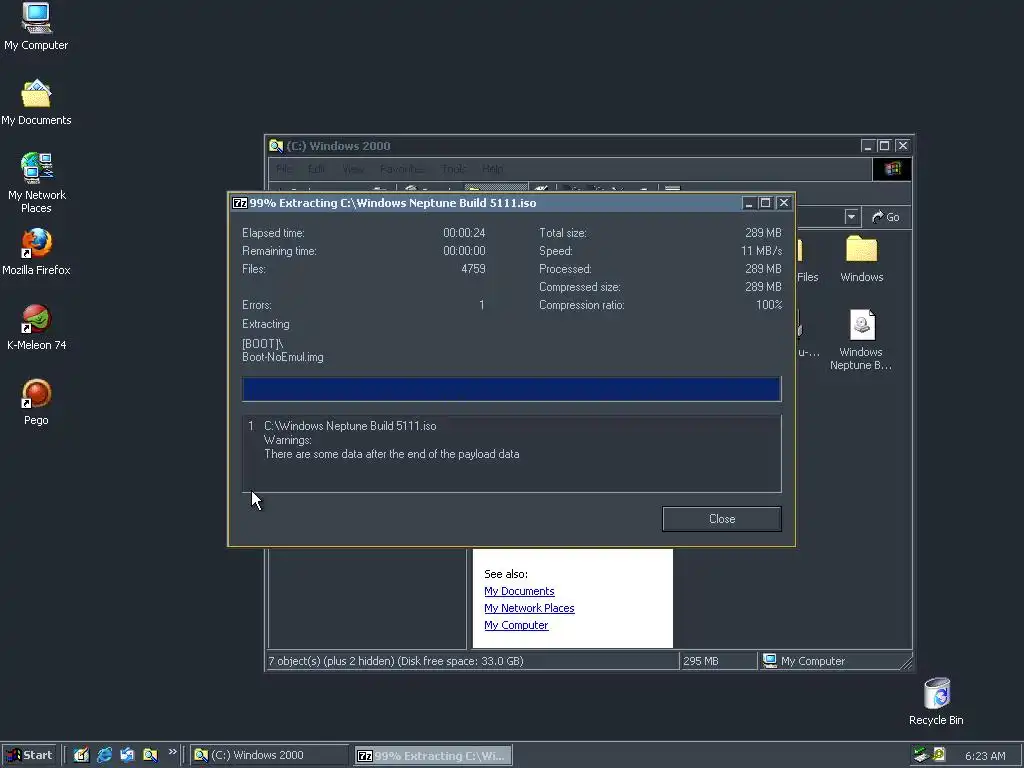
Task: Click Windows logo throbber in Explorer
Action: [892, 169]
